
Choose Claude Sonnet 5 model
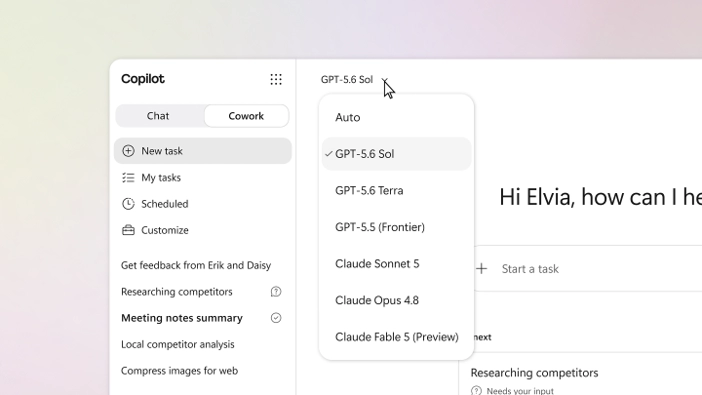coord(396,264)
